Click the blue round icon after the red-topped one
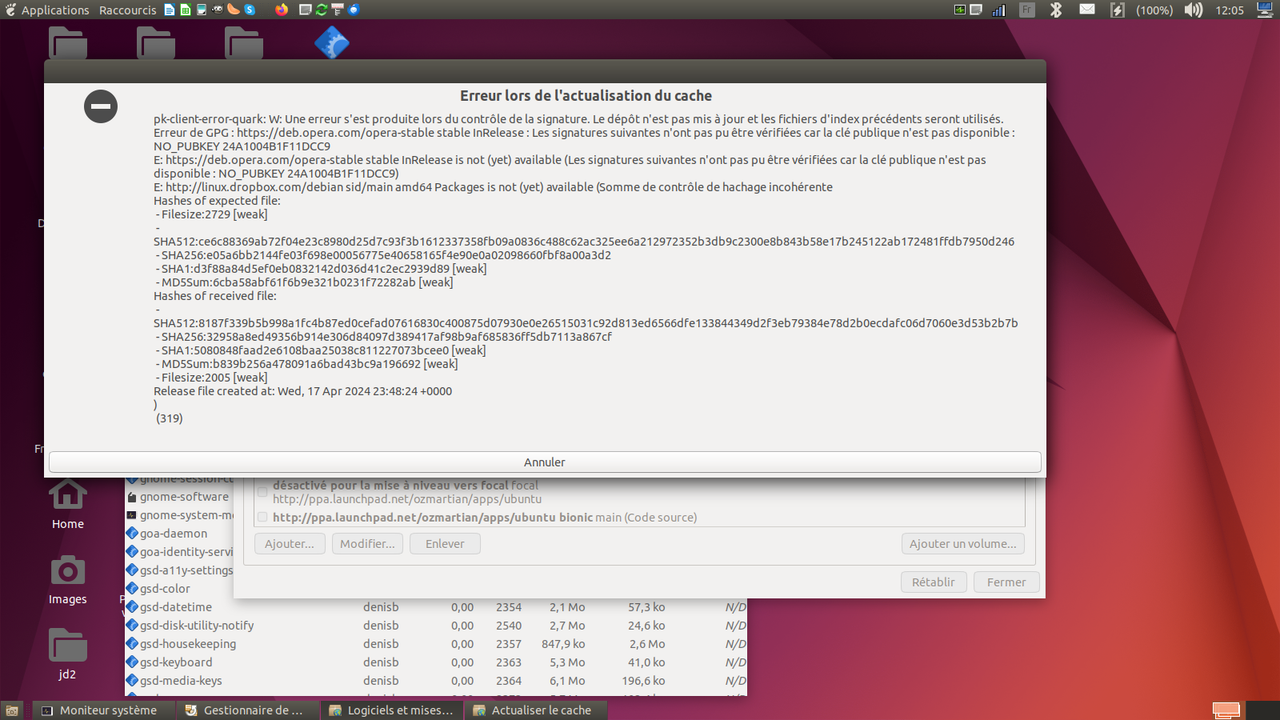 pyautogui.click(x=353, y=10)
